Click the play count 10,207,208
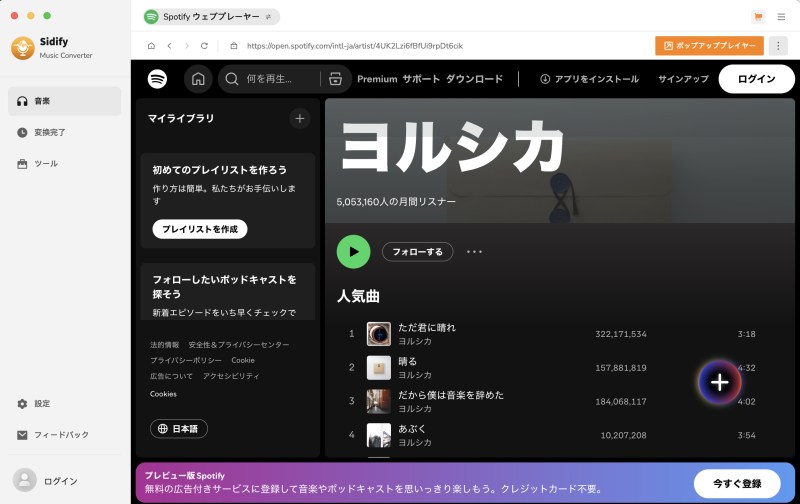 click(x=623, y=435)
